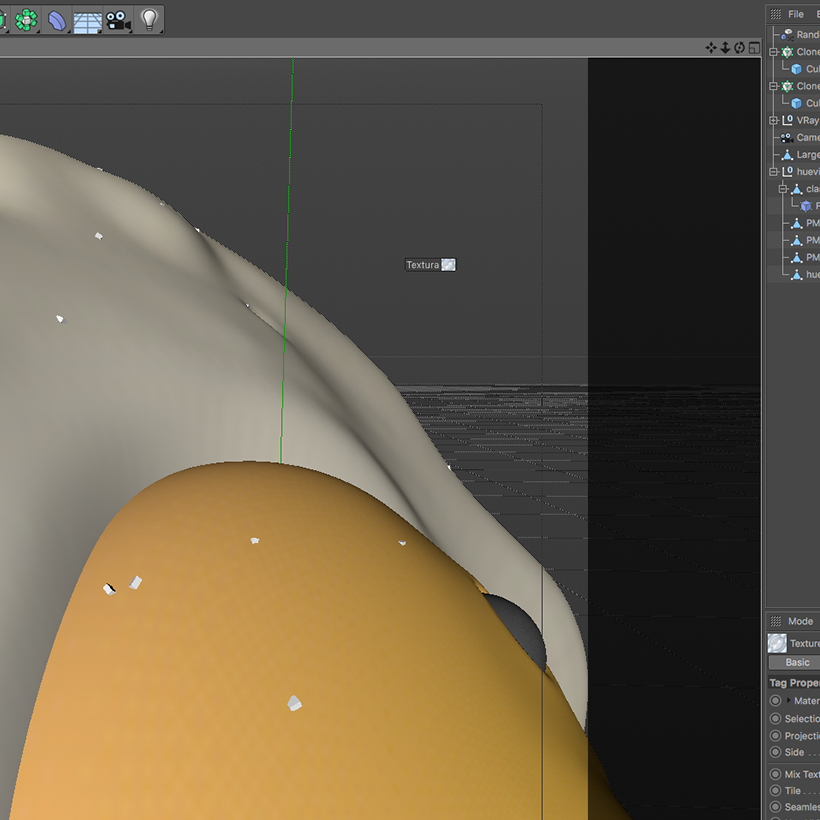This screenshot has width=820, height=820.
Task: Toggle the Side parameter animation dot
Action: pyautogui.click(x=775, y=752)
